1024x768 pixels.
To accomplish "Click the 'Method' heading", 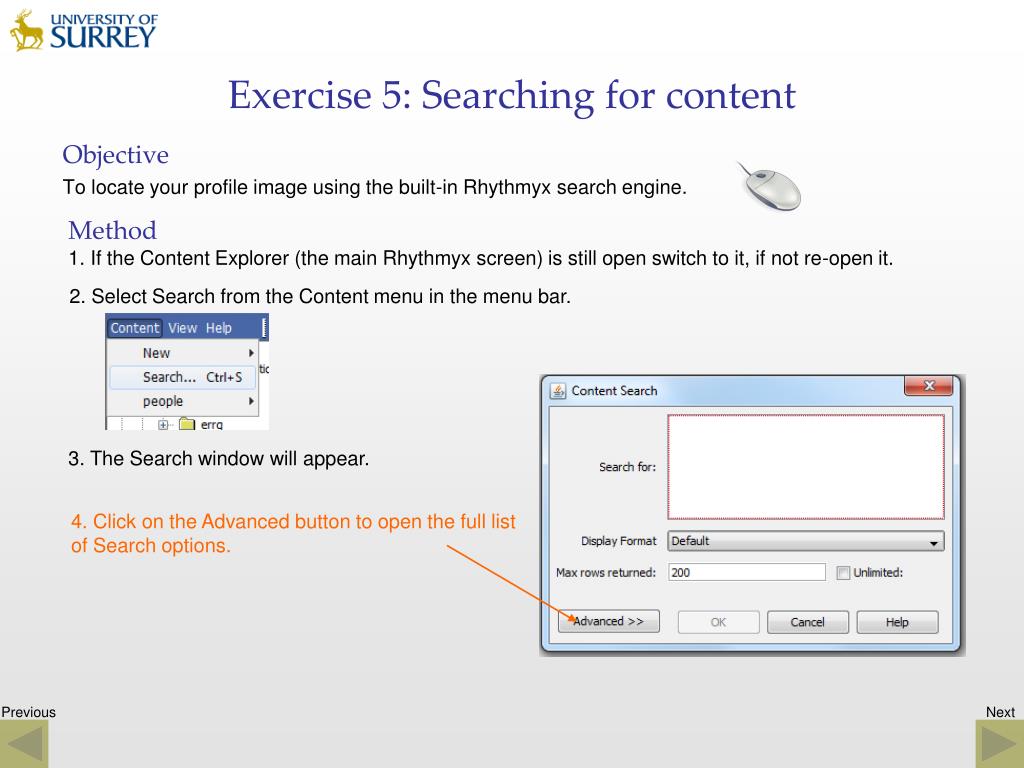I will click(x=112, y=231).
